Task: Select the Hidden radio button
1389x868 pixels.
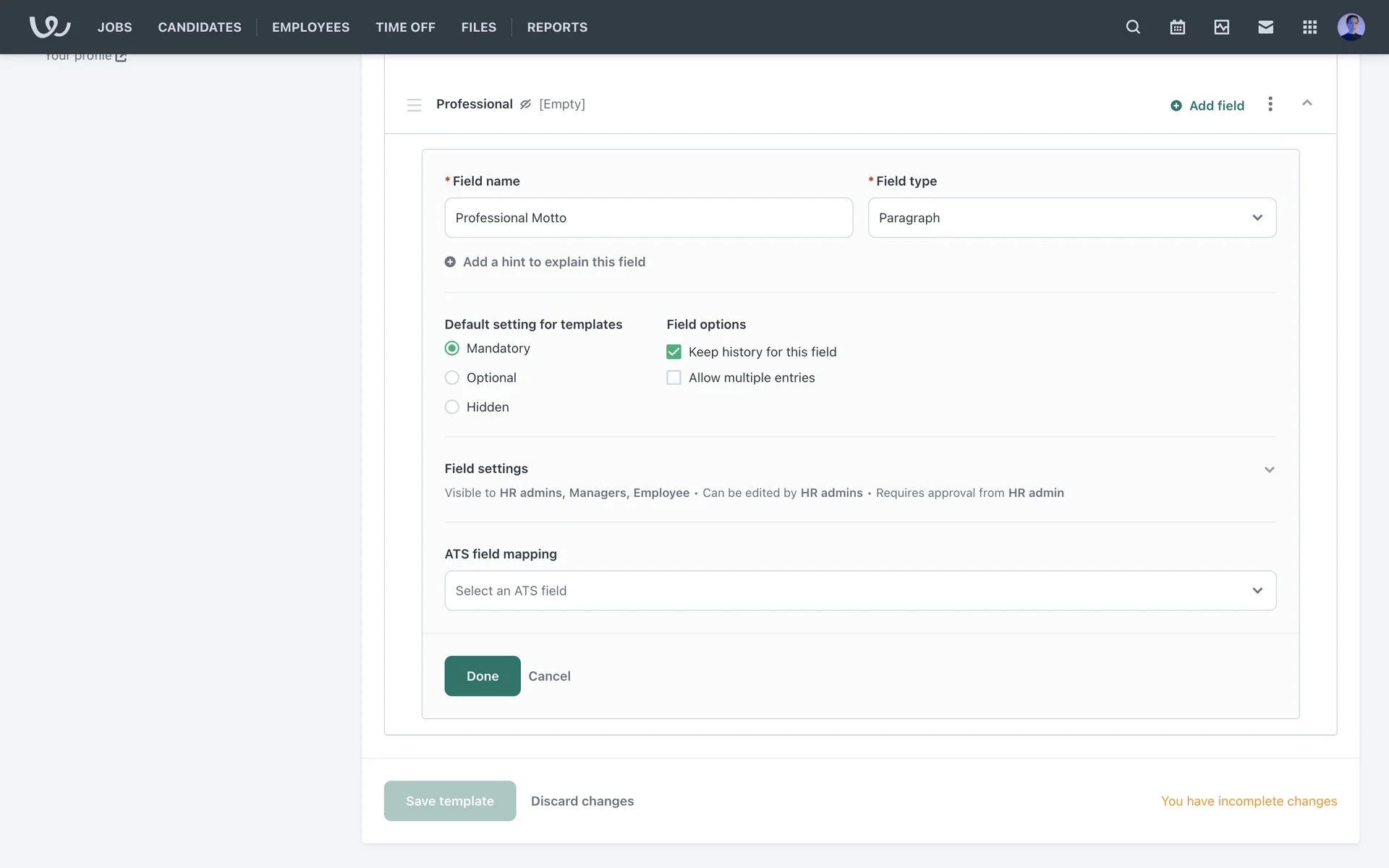Action: click(x=452, y=407)
